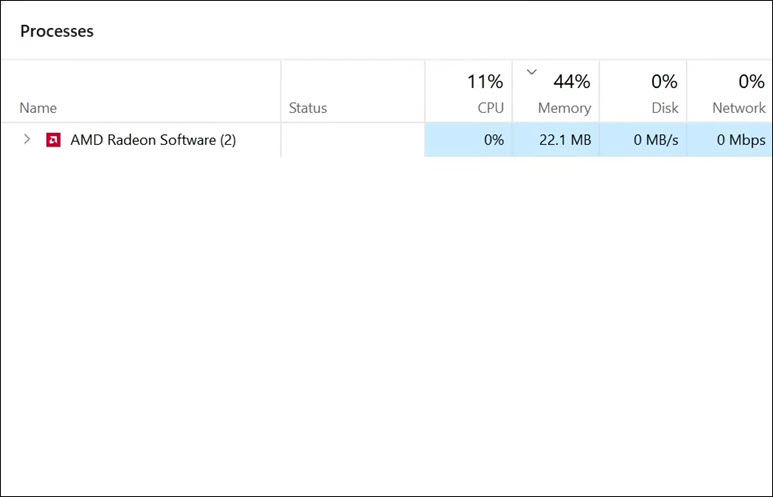Viewport: 773px width, 497px height.
Task: Click the 22.1 MB memory usage cell
Action: 565,140
